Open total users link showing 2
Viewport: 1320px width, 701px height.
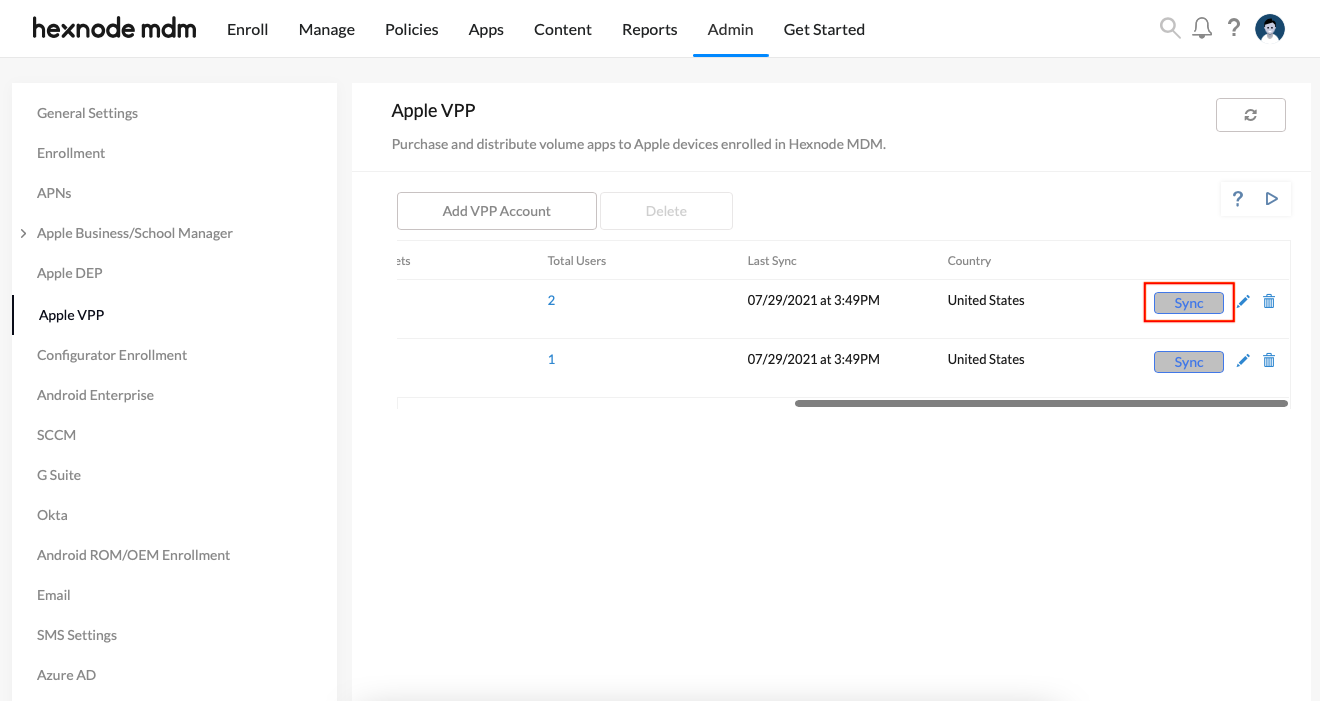pos(551,300)
